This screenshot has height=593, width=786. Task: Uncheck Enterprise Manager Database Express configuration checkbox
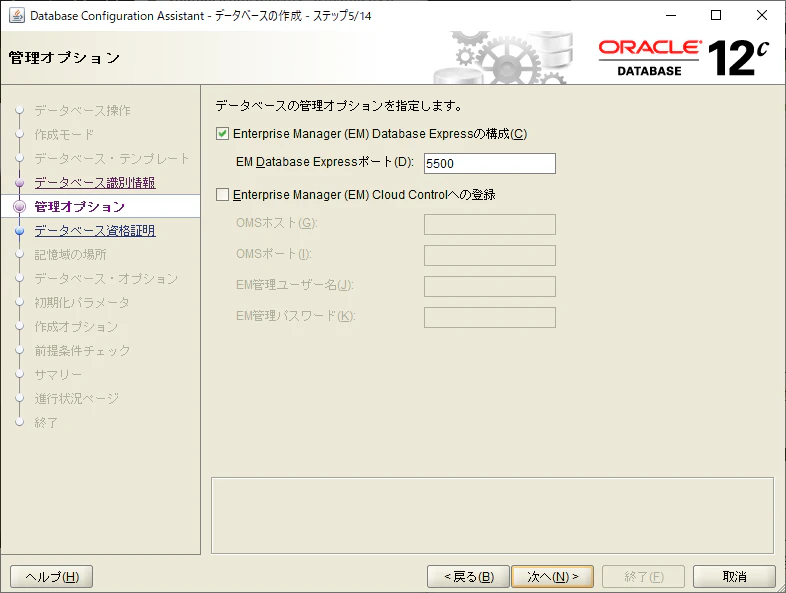223,134
